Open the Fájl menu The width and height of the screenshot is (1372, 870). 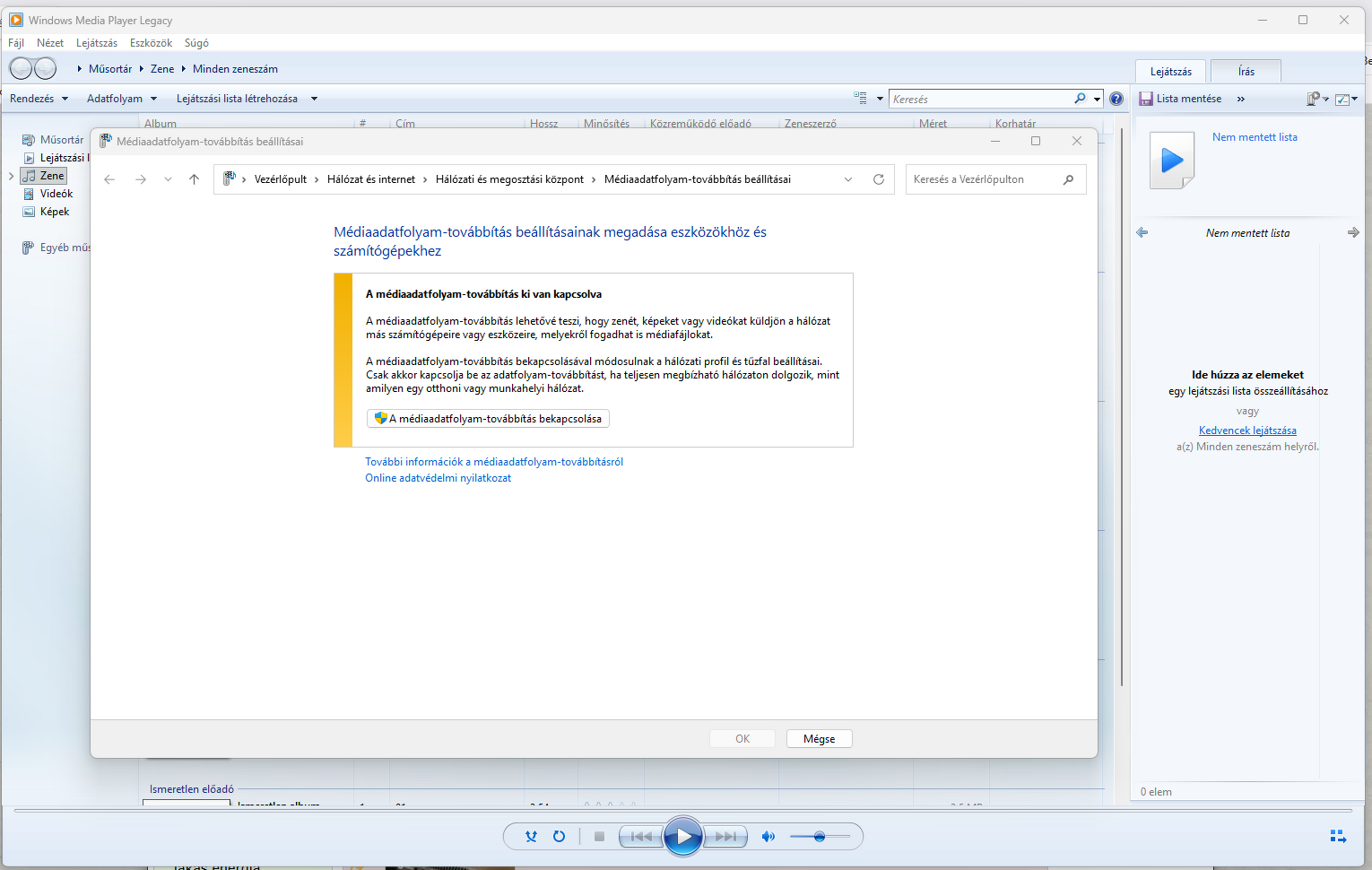click(x=16, y=43)
